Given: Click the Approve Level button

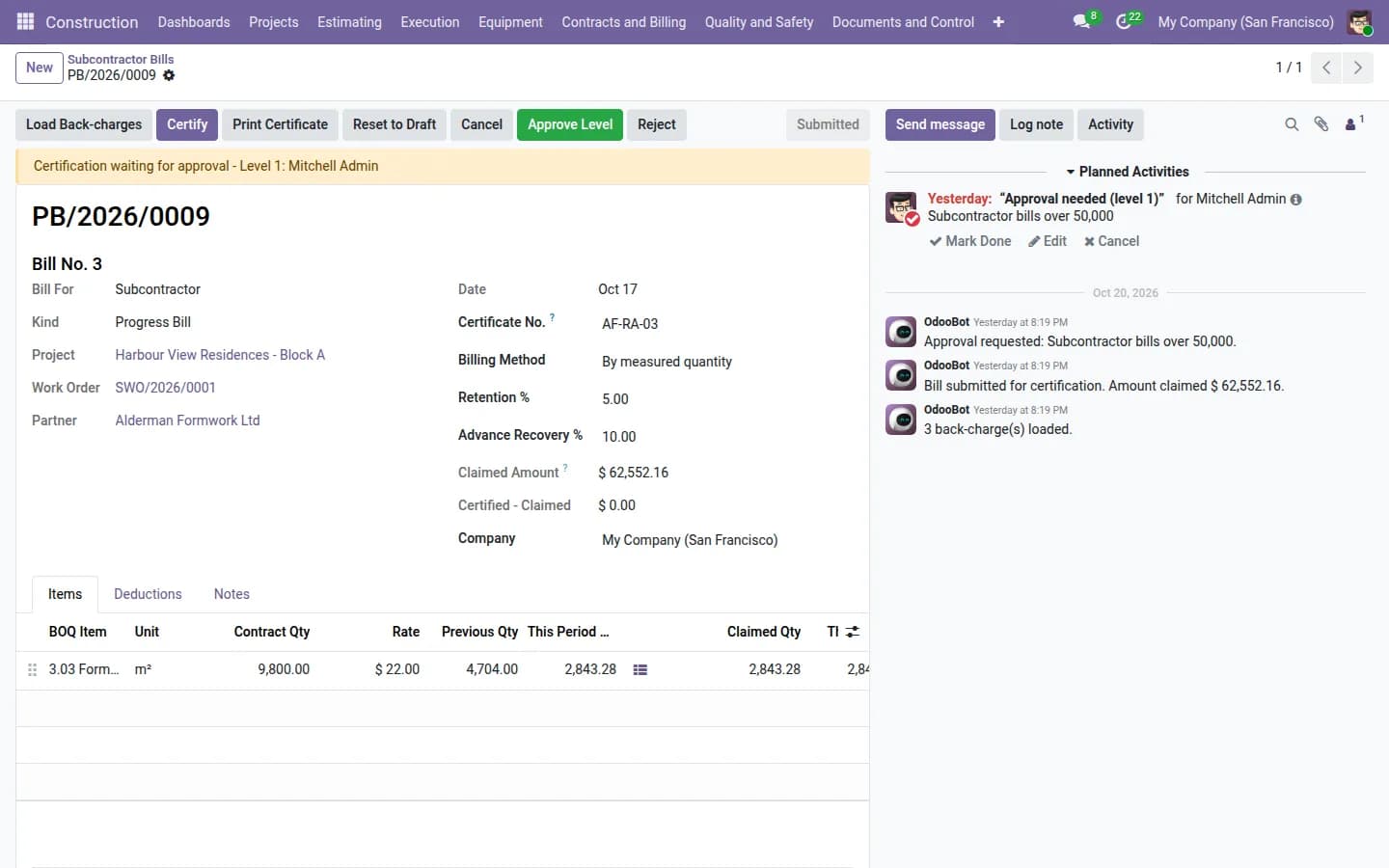Looking at the screenshot, I should click(570, 124).
